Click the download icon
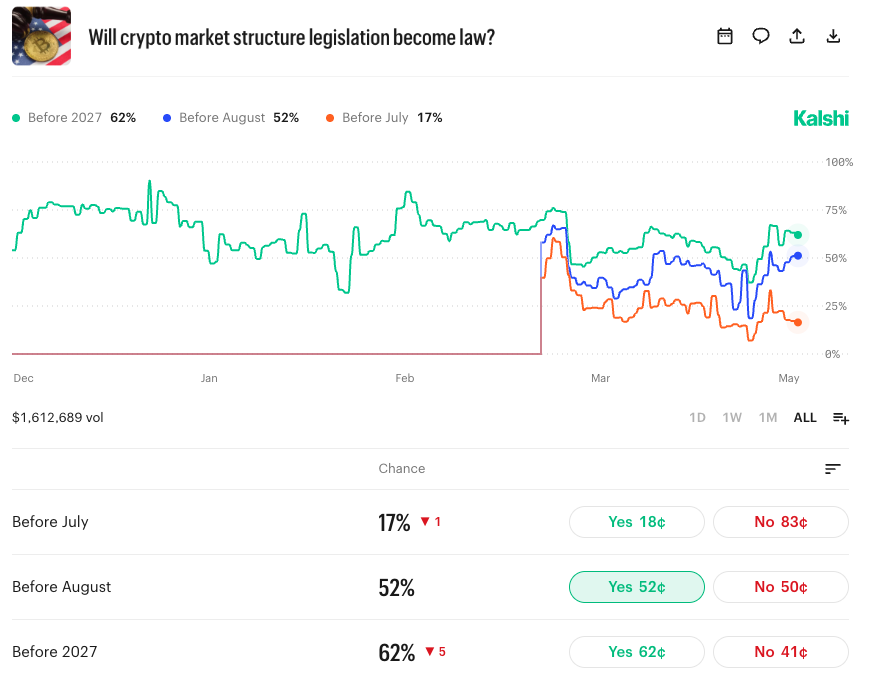Screen dimensions: 888x682 coord(833,36)
